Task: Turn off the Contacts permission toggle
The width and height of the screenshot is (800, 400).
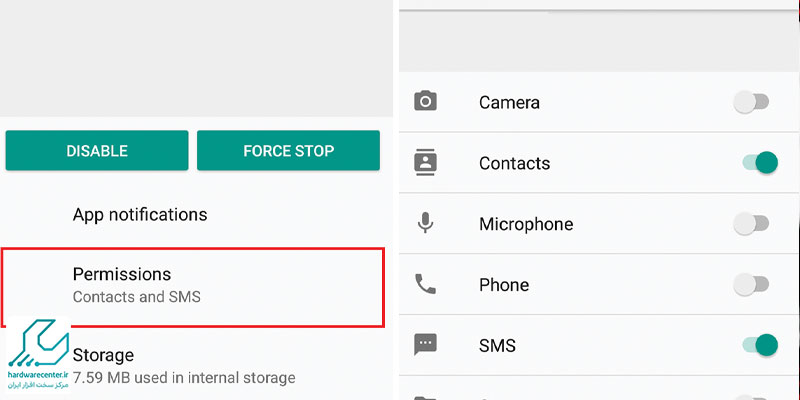Action: tap(760, 163)
